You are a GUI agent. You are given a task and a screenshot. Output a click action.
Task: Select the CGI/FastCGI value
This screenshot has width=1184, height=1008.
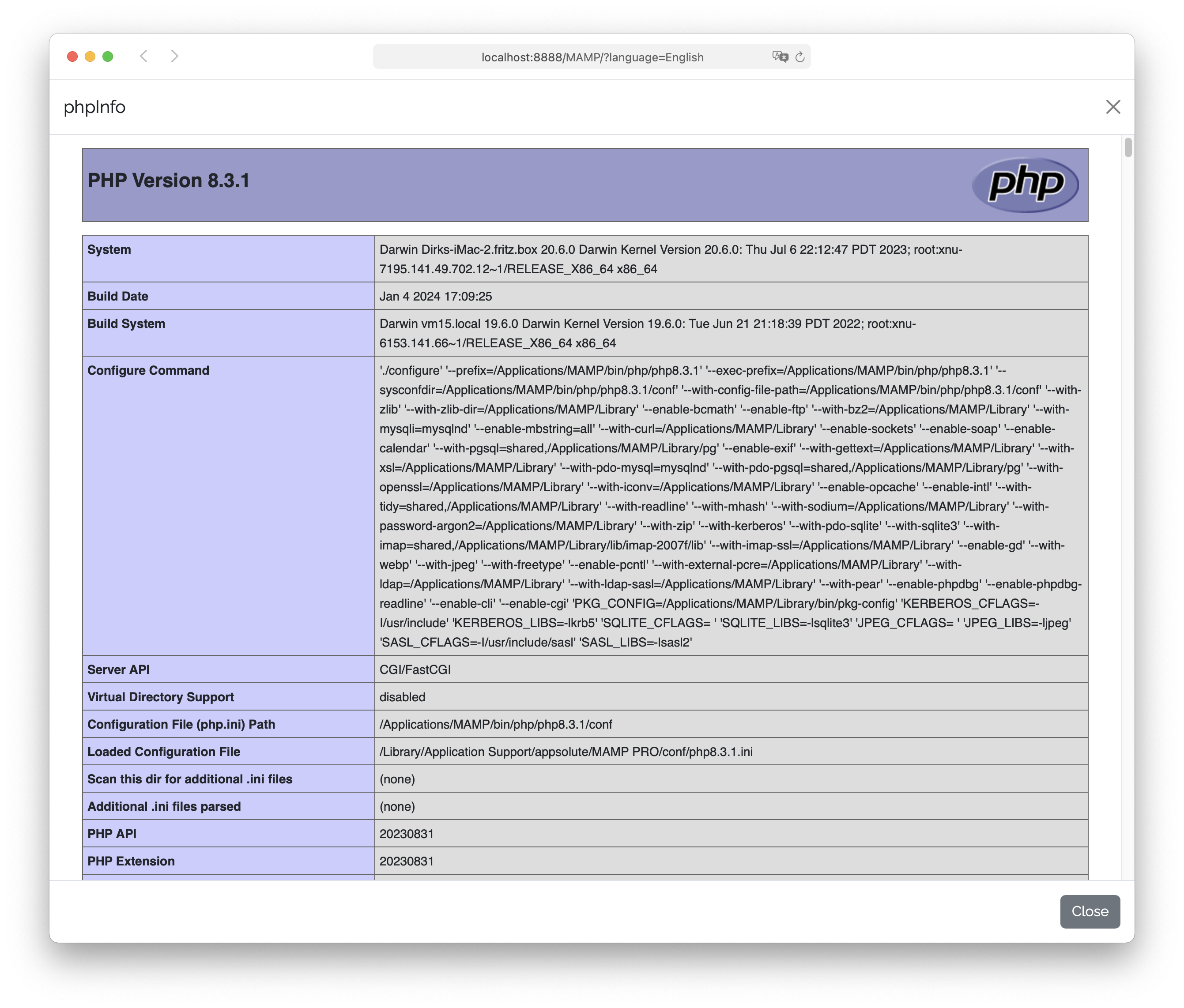415,669
